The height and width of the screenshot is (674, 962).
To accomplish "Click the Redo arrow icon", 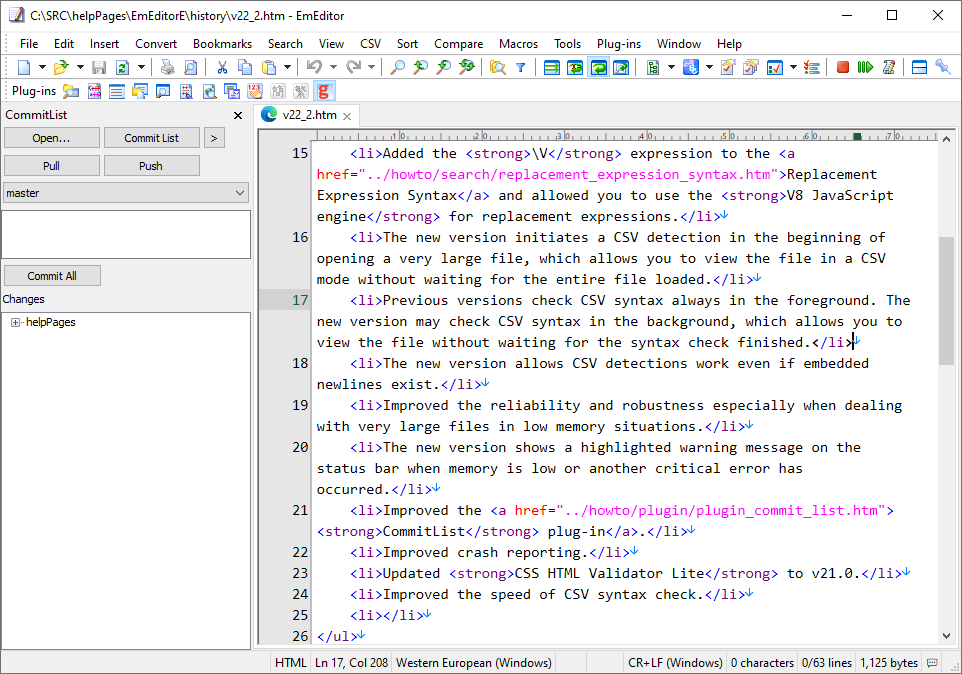I will (x=353, y=67).
